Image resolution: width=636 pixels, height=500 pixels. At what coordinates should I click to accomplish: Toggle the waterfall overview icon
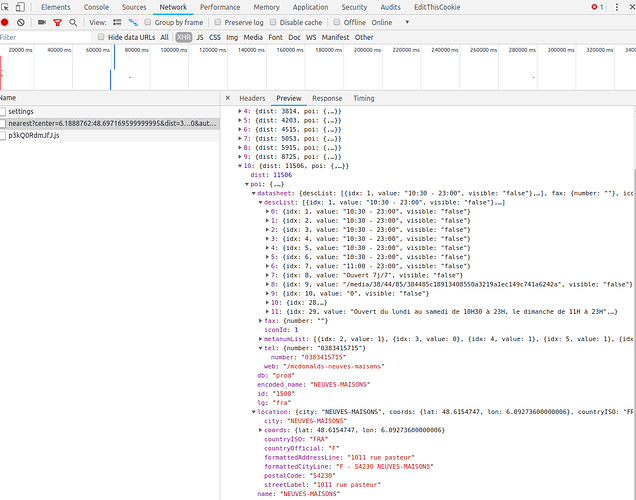(133, 22)
